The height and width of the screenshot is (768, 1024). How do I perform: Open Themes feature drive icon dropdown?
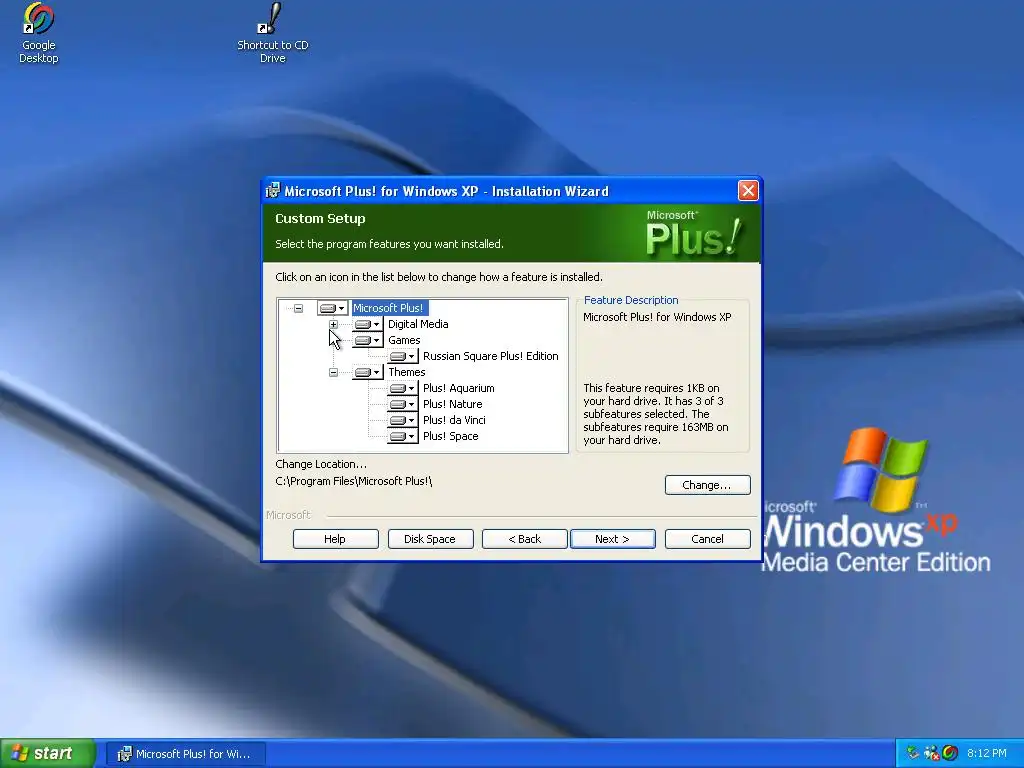[x=368, y=372]
